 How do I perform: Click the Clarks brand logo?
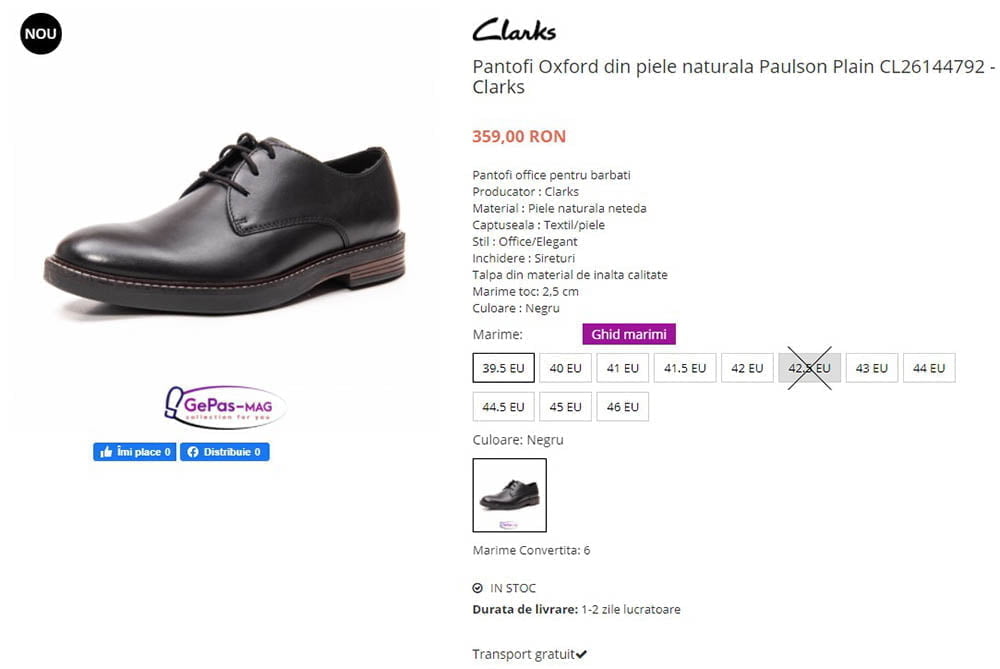[514, 31]
